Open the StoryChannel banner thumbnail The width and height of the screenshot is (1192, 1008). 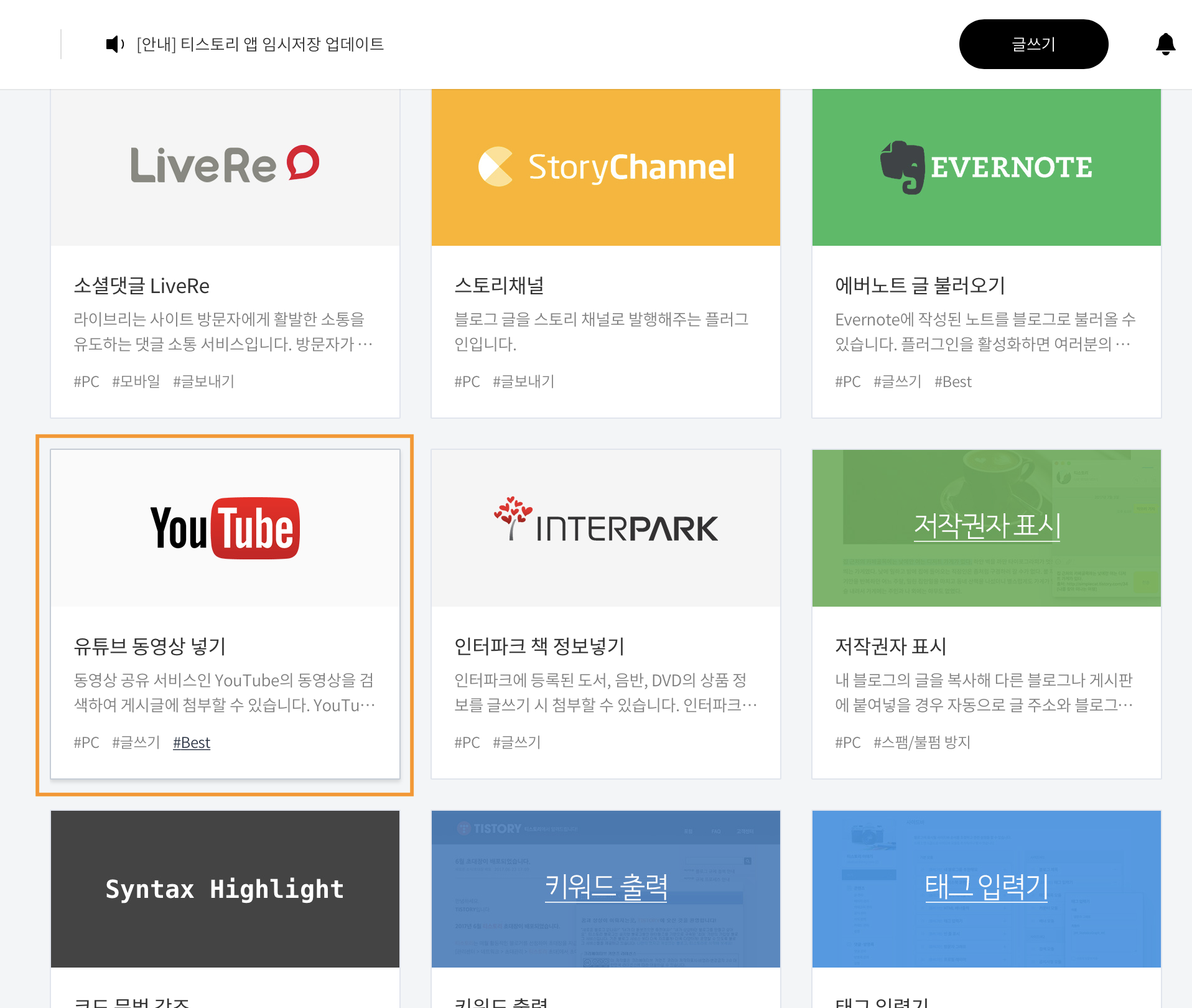(606, 167)
